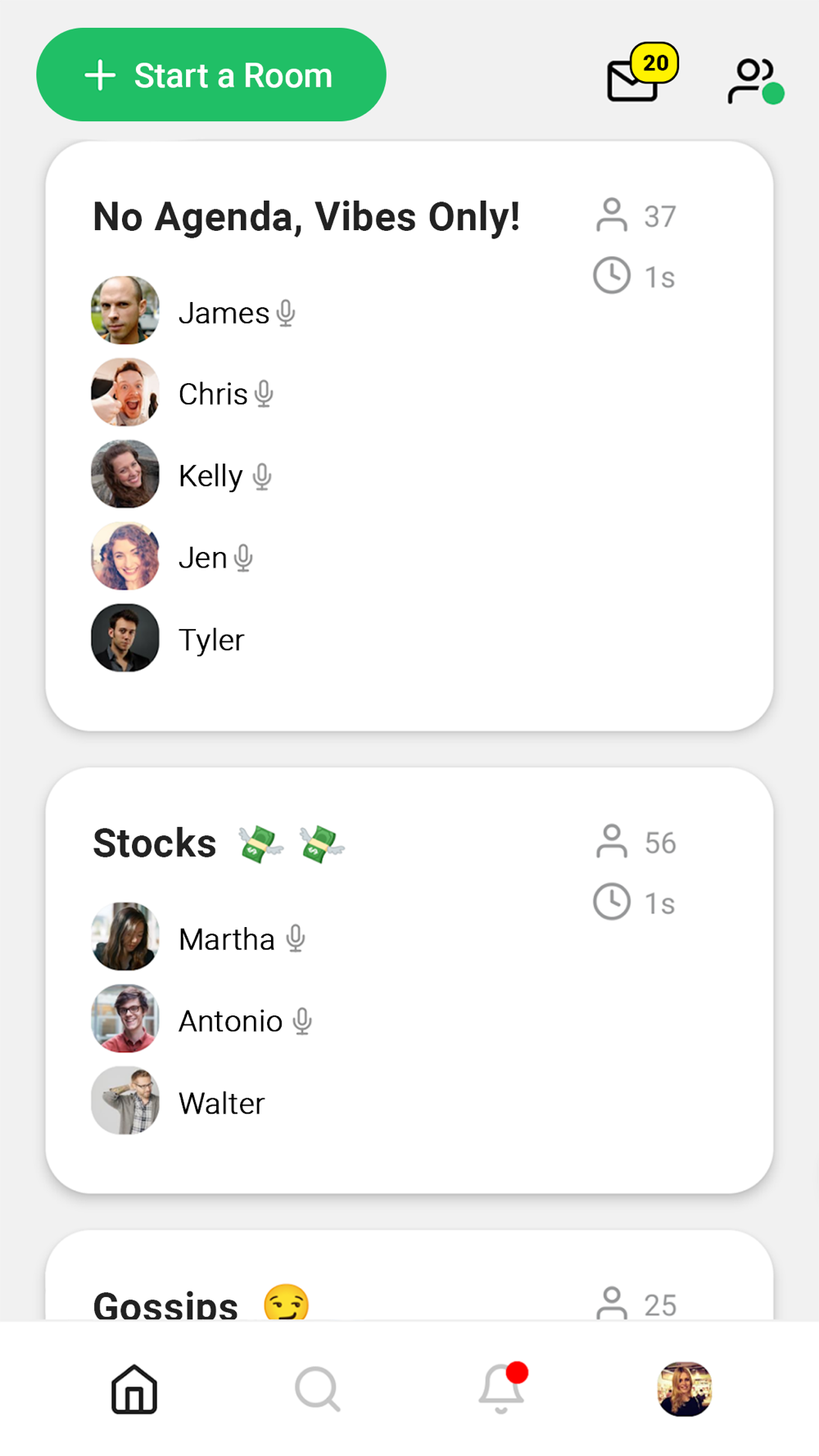Tap the microphone icon beside Antonio
The height and width of the screenshot is (1456, 819).
[302, 1021]
